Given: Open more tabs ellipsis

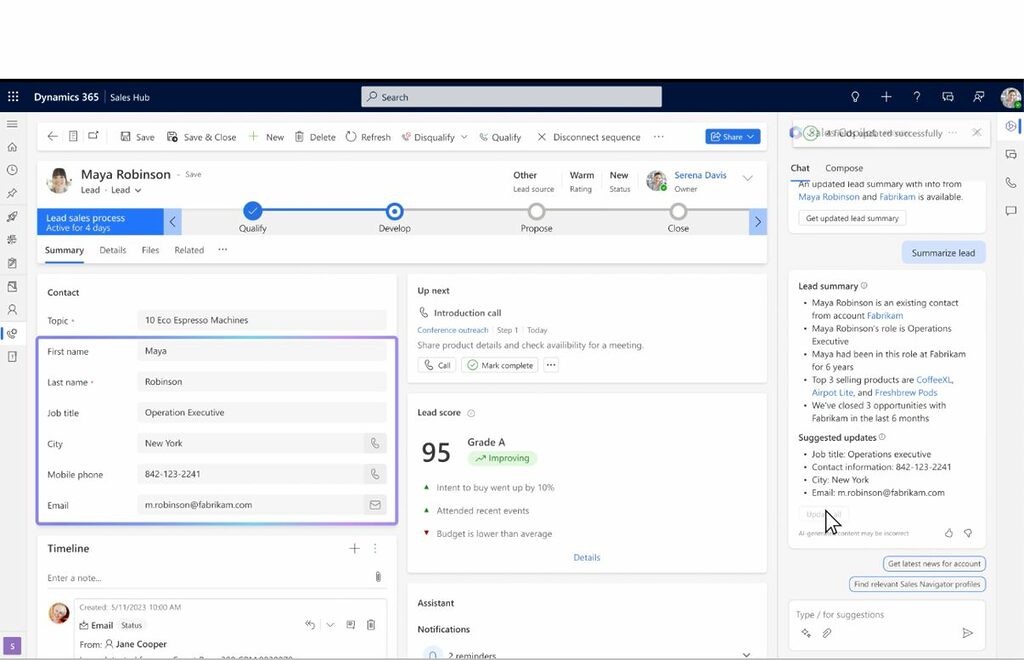Looking at the screenshot, I should (223, 249).
